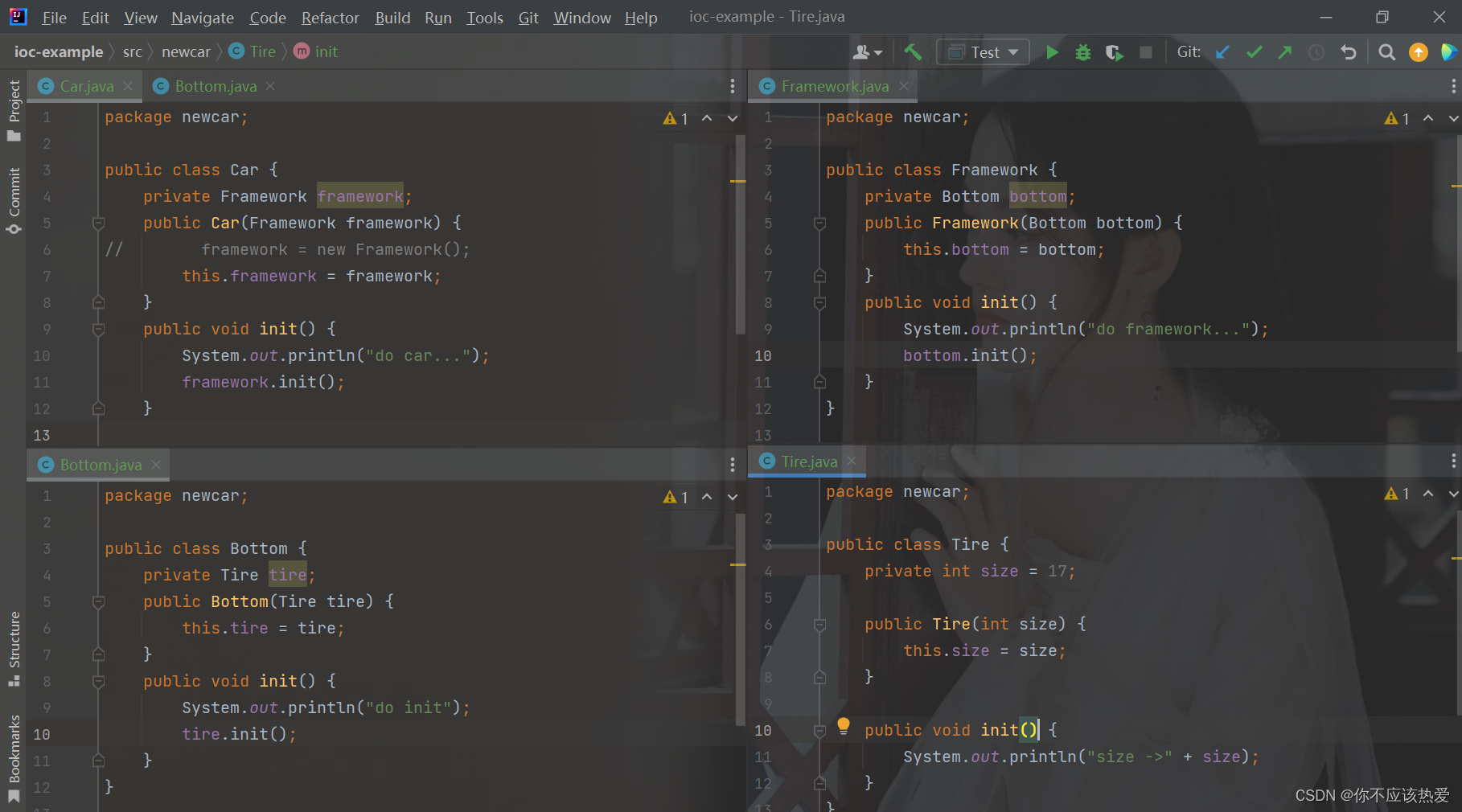Image resolution: width=1462 pixels, height=812 pixels.
Task: Click 'tire.init();' in Bottom.java
Action: coord(239,734)
